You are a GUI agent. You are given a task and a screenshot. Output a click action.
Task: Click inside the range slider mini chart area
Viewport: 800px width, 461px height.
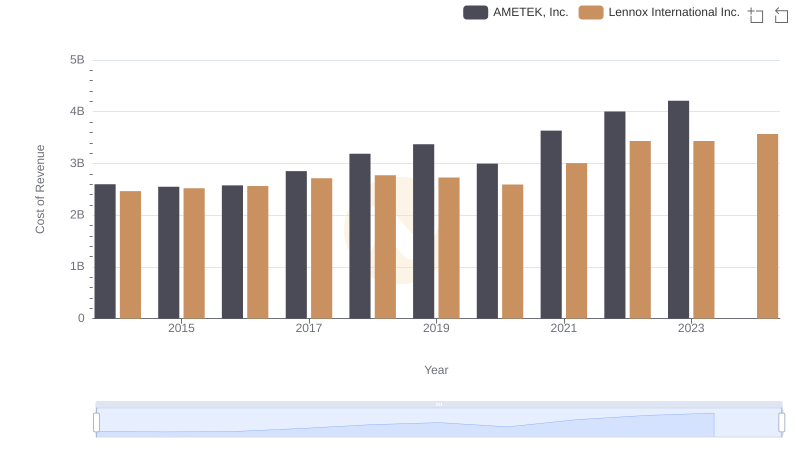pyautogui.click(x=400, y=423)
